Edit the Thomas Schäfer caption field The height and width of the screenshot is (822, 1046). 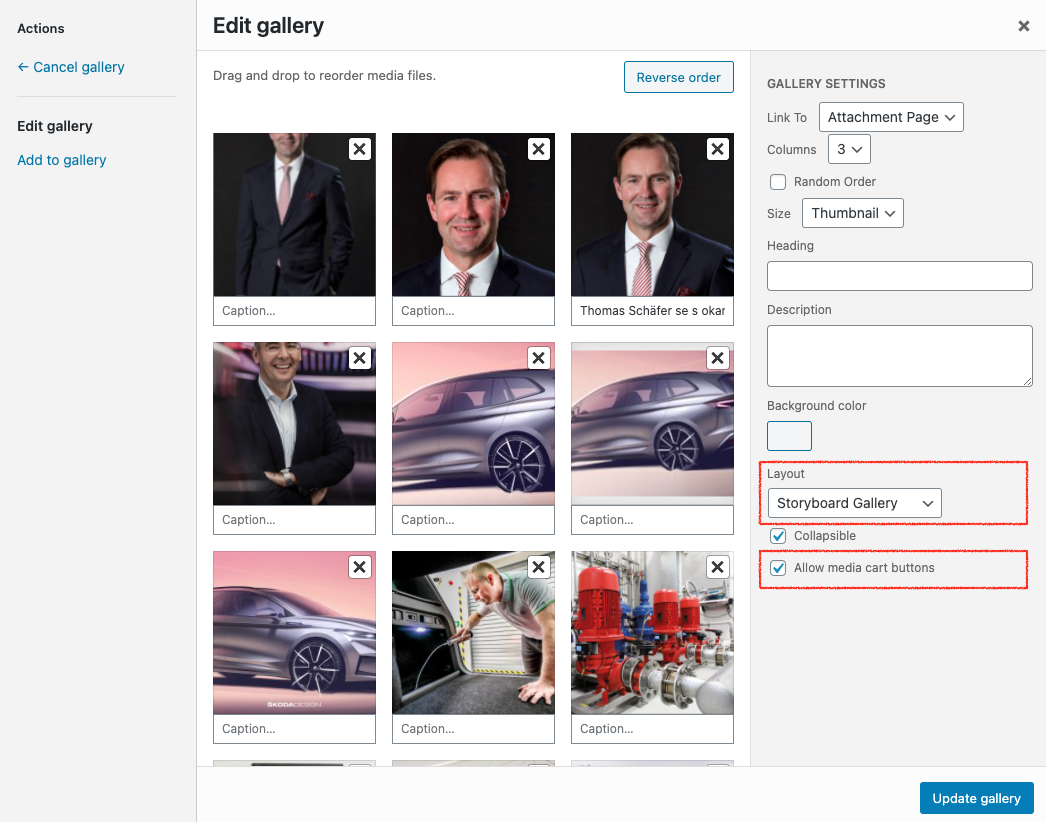[652, 311]
